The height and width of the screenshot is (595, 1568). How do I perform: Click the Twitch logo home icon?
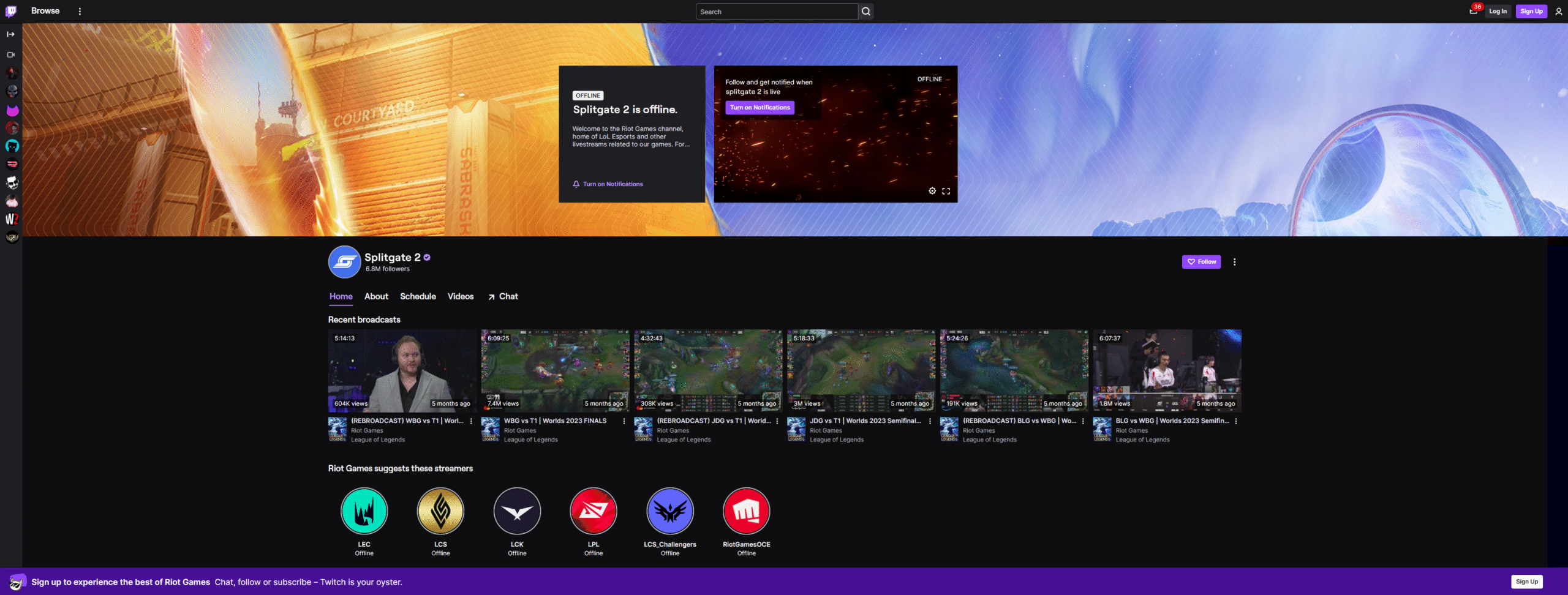click(x=11, y=11)
